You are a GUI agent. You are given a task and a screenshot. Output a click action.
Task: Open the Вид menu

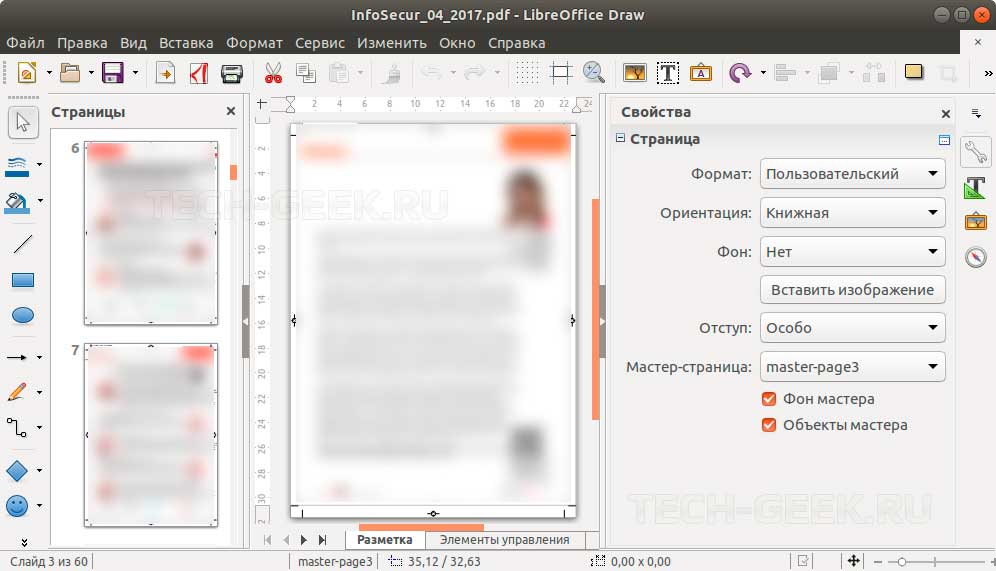click(x=133, y=43)
